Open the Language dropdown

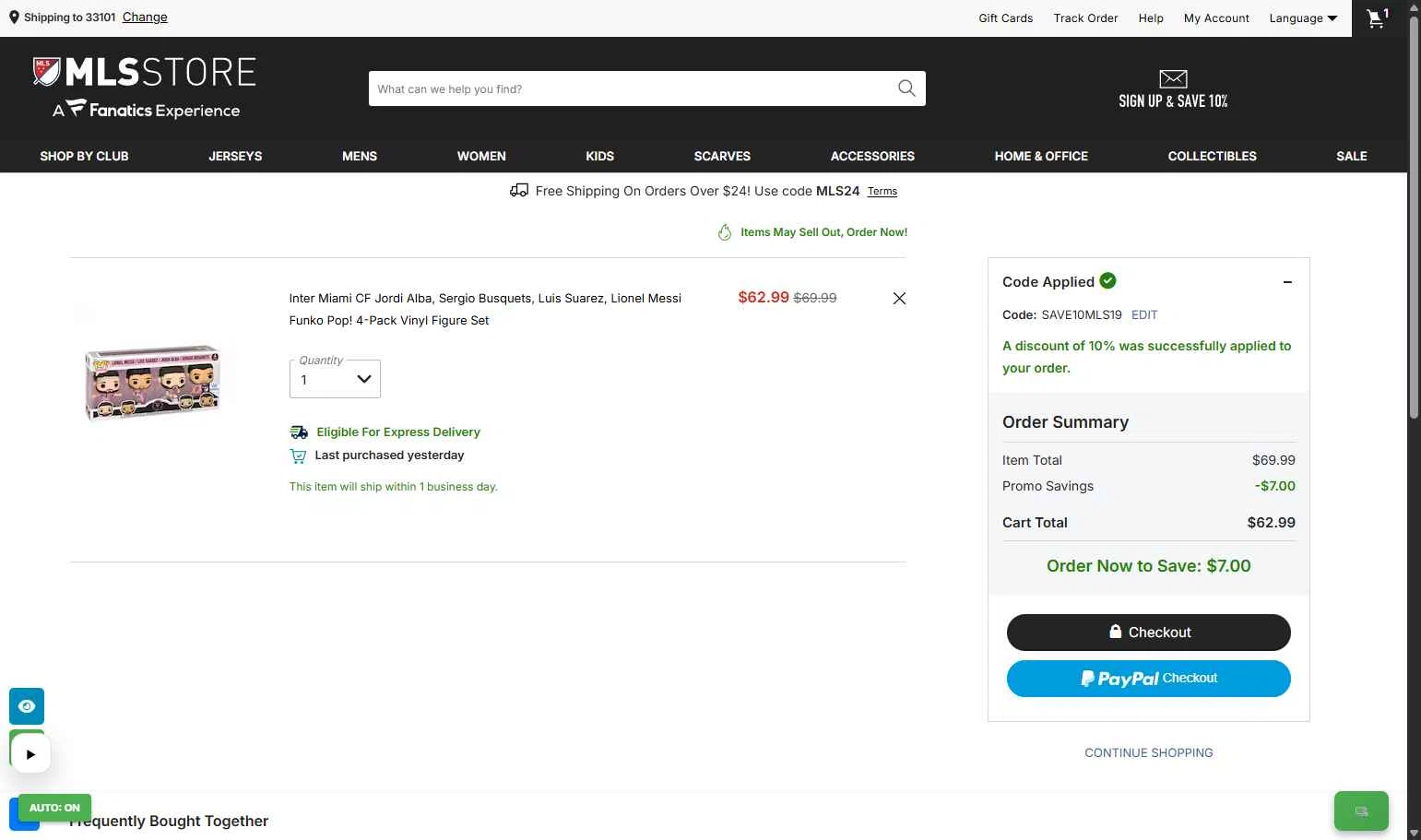(1302, 18)
